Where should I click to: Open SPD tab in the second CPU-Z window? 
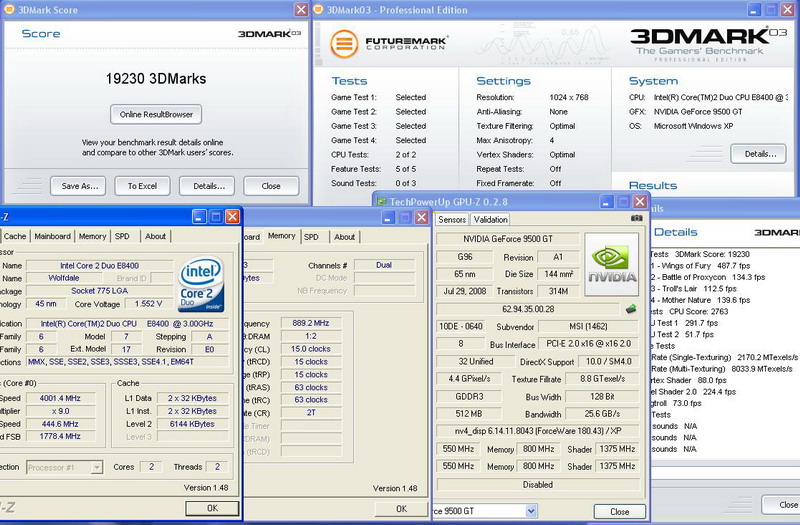pyautogui.click(x=311, y=237)
